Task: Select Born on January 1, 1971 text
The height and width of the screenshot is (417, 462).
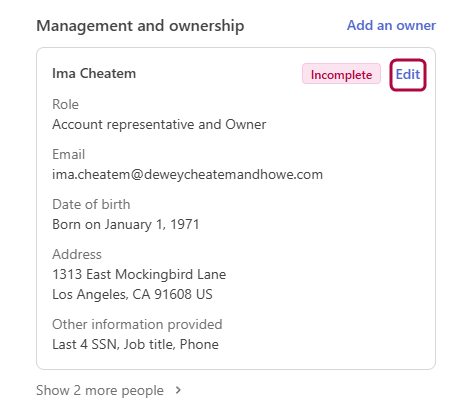Action: tap(126, 225)
